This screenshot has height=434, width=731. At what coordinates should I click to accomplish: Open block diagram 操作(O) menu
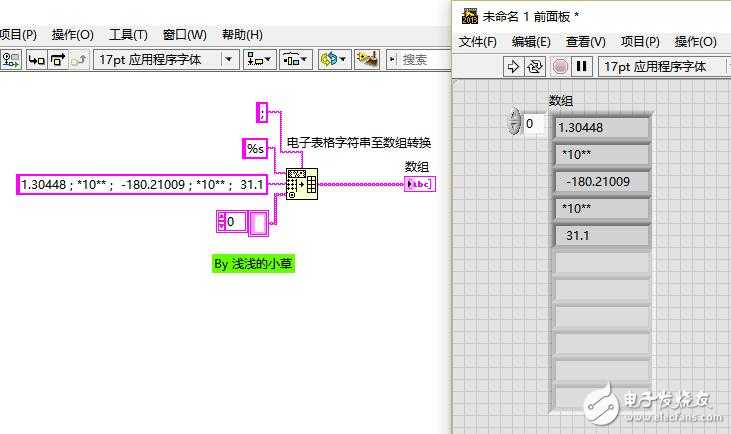[x=72, y=34]
